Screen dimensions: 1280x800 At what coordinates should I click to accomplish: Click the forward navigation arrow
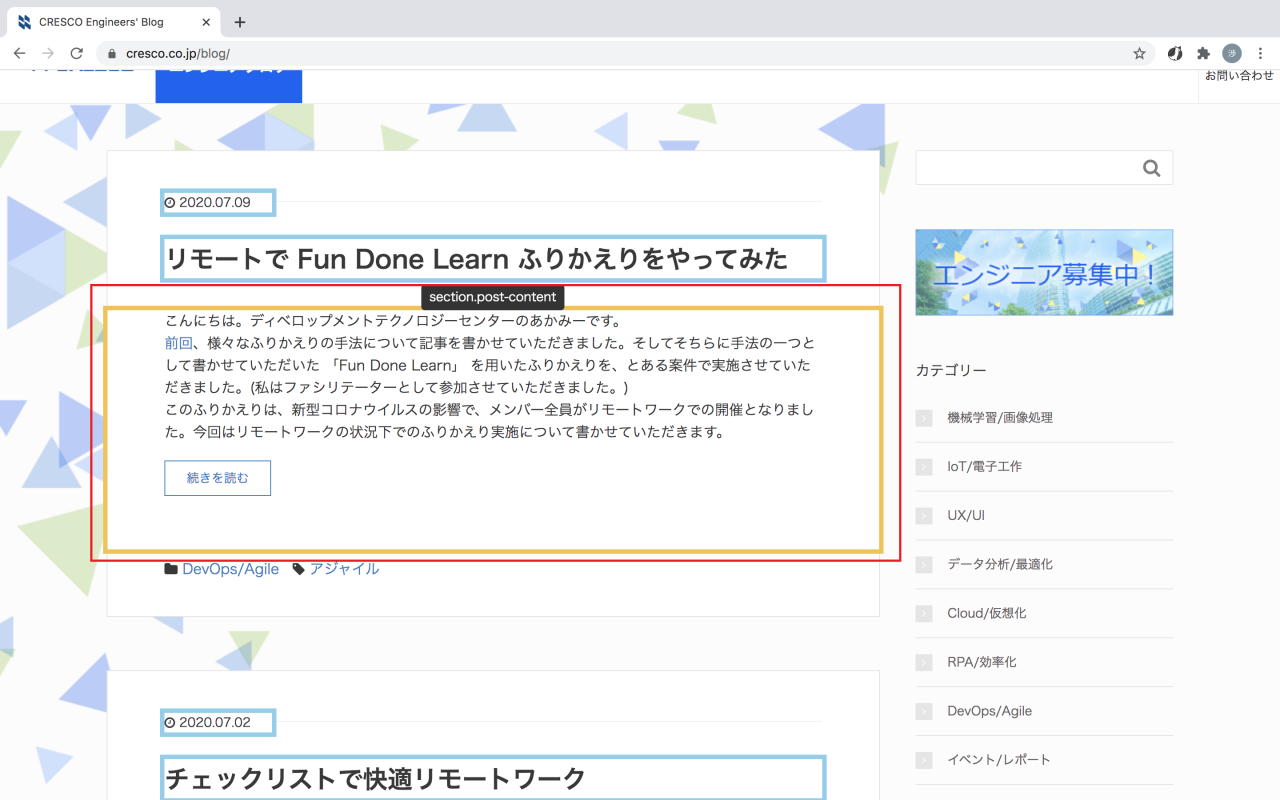tap(47, 54)
